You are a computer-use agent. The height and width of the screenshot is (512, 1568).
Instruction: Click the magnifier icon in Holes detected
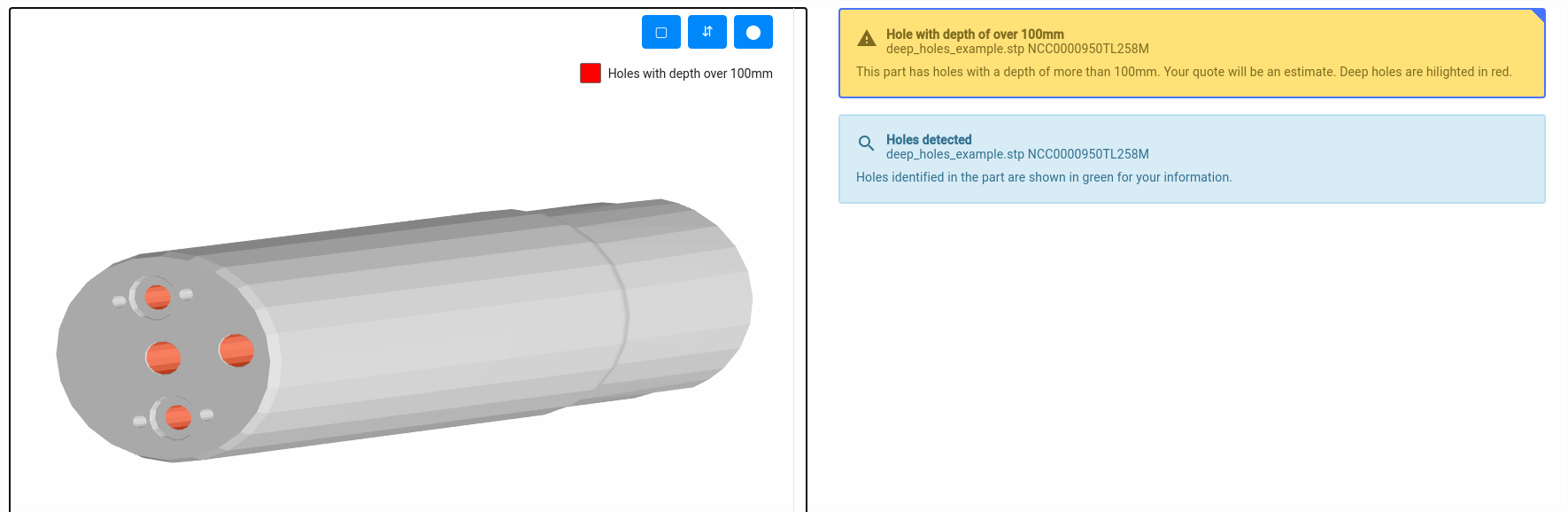tap(866, 143)
